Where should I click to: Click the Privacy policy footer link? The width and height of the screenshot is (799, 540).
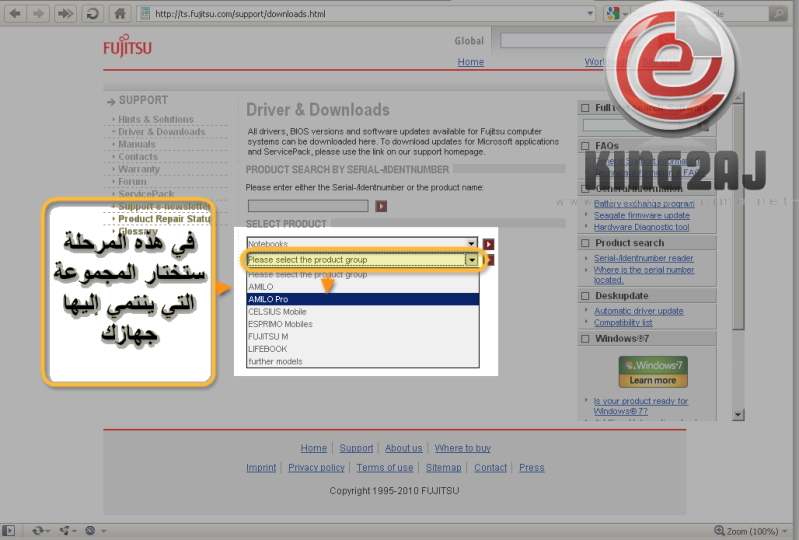tap(316, 467)
